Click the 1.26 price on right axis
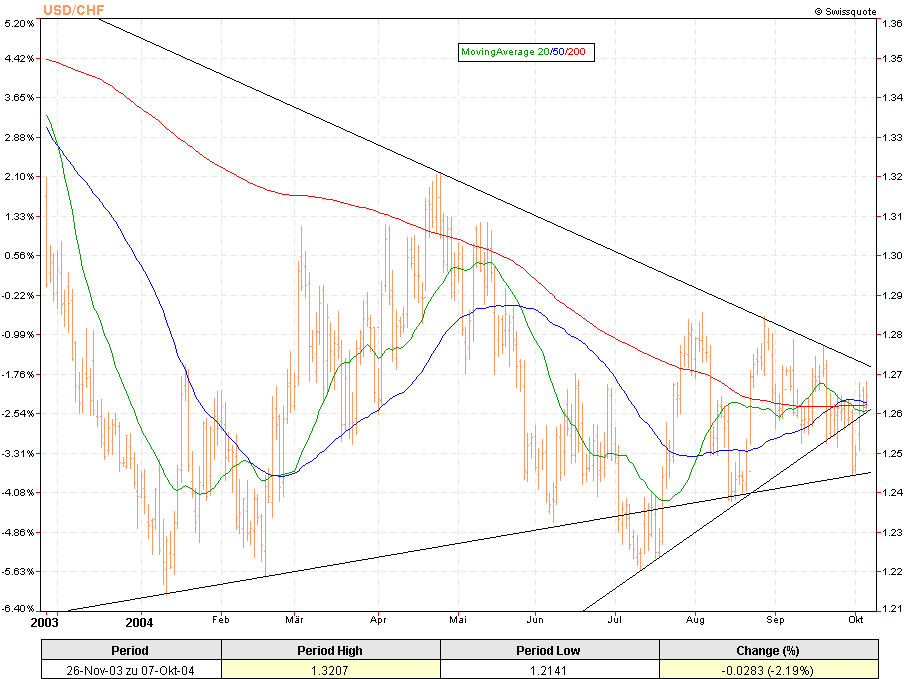917x679 pixels. (x=892, y=413)
